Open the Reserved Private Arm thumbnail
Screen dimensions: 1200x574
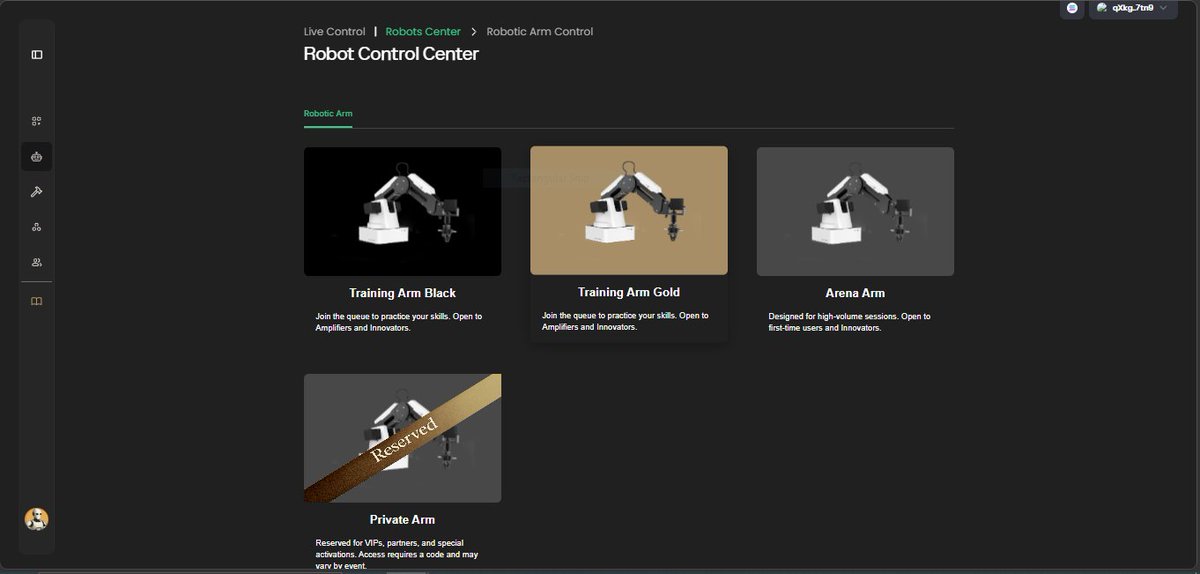pos(403,438)
